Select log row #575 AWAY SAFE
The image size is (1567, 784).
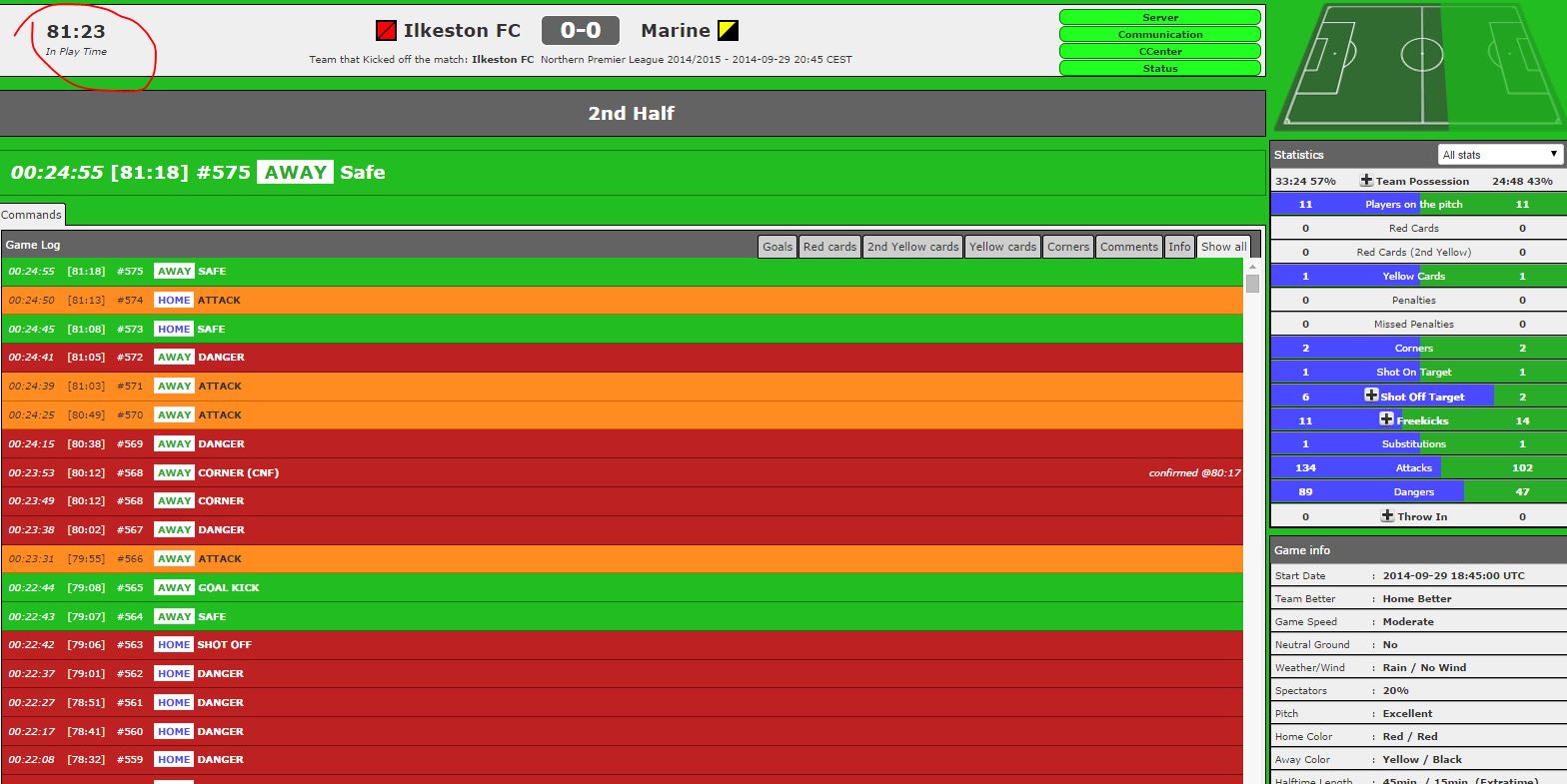(622, 272)
